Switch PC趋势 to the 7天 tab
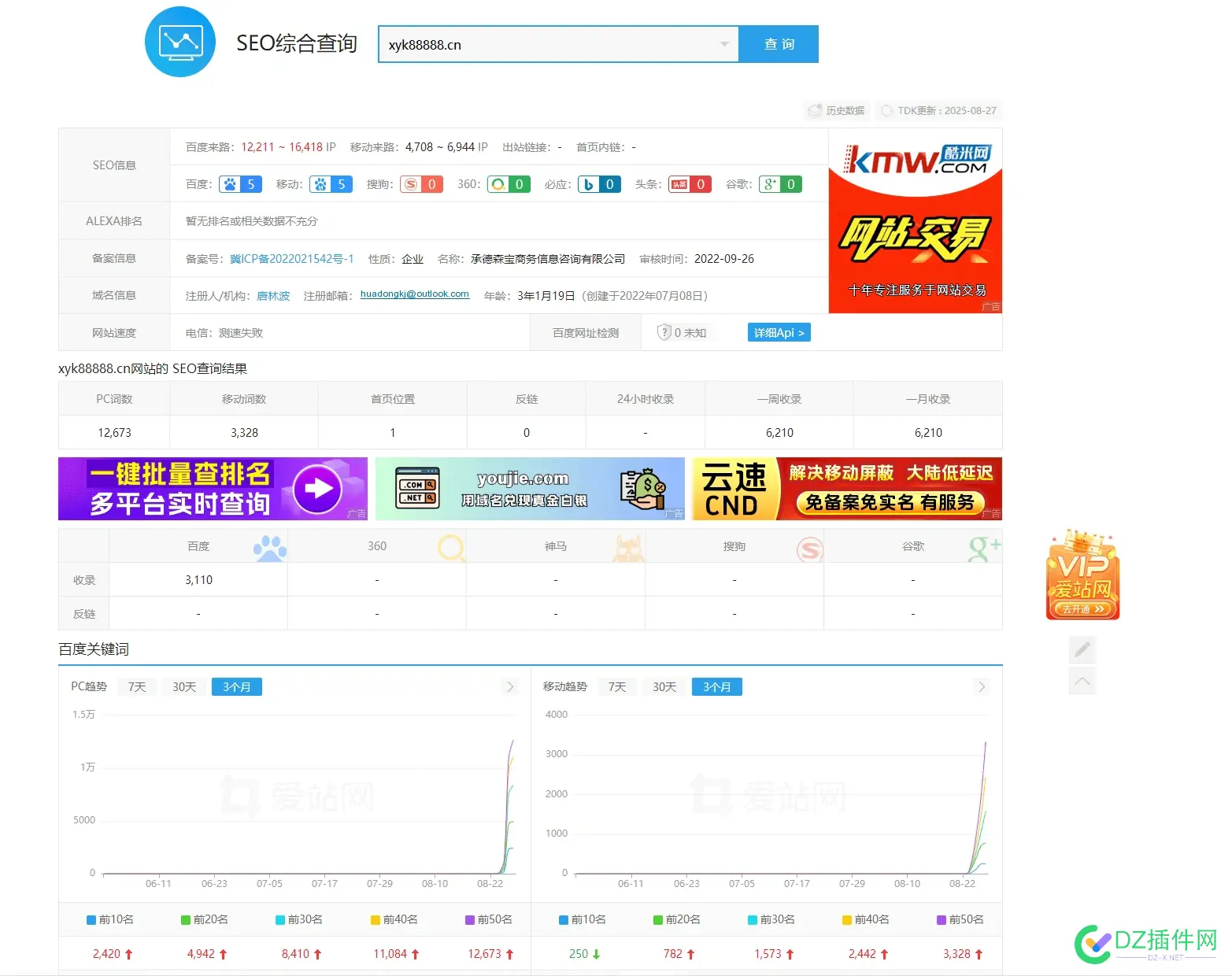The width and height of the screenshot is (1232, 976). click(x=136, y=686)
